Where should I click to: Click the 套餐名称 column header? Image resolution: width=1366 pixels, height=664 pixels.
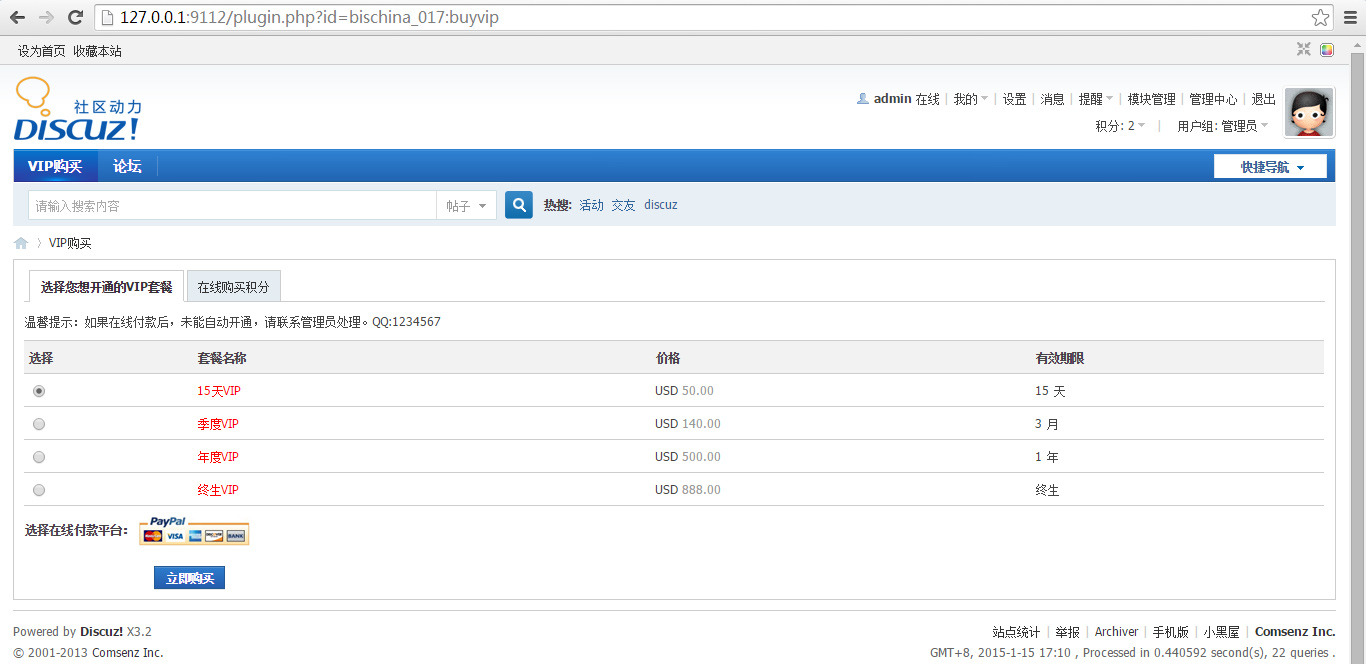tap(222, 358)
